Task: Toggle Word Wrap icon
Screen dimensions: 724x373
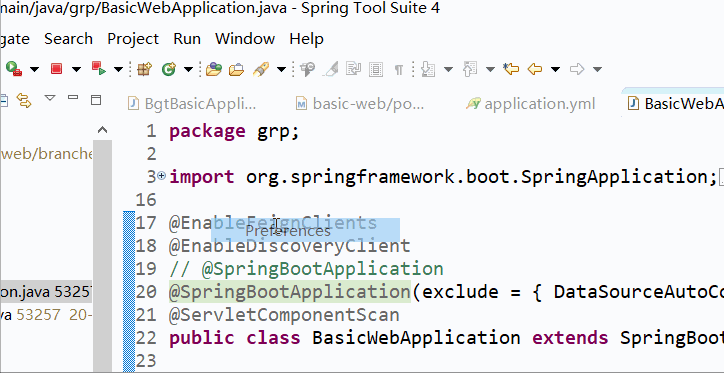Action: pos(355,69)
